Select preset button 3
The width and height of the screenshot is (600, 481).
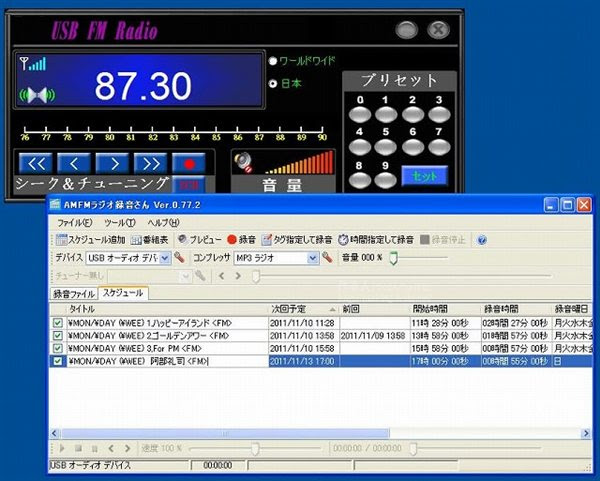439,114
